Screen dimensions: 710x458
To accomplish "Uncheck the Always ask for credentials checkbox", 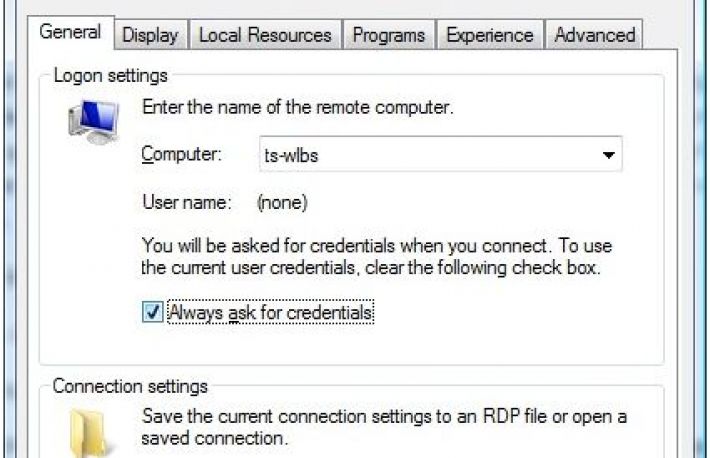I will pyautogui.click(x=152, y=313).
